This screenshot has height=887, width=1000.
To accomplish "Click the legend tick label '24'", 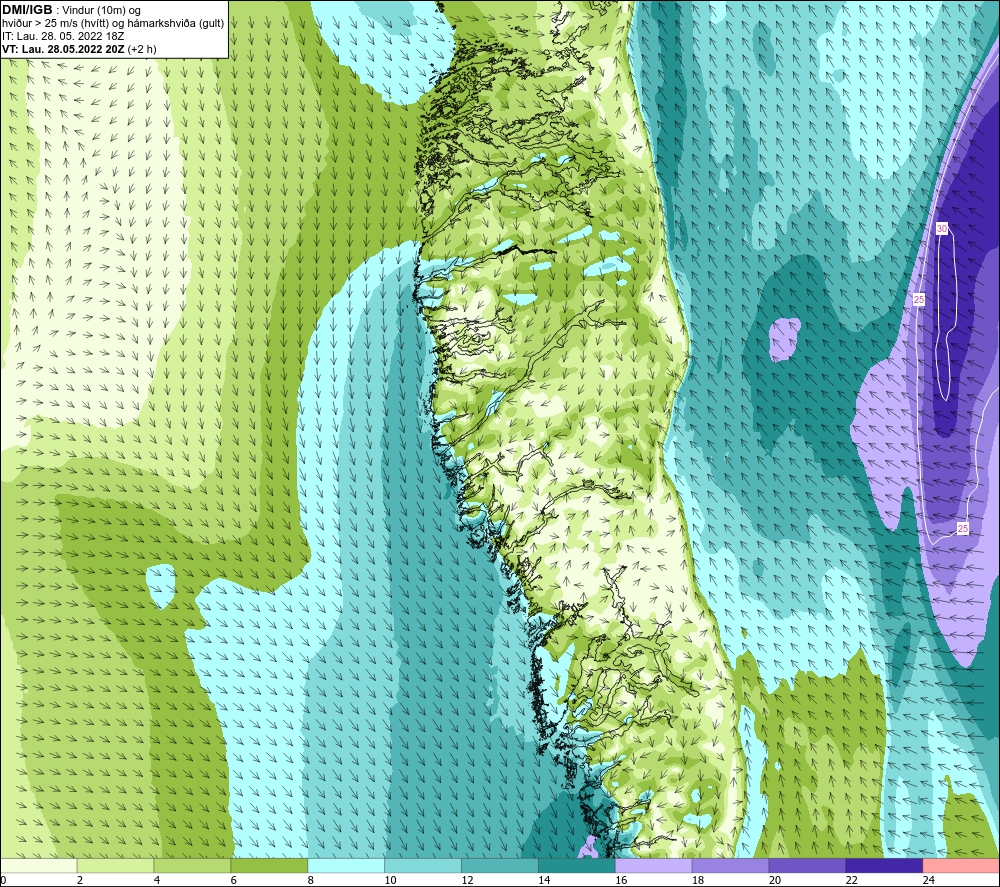I will coord(929,880).
